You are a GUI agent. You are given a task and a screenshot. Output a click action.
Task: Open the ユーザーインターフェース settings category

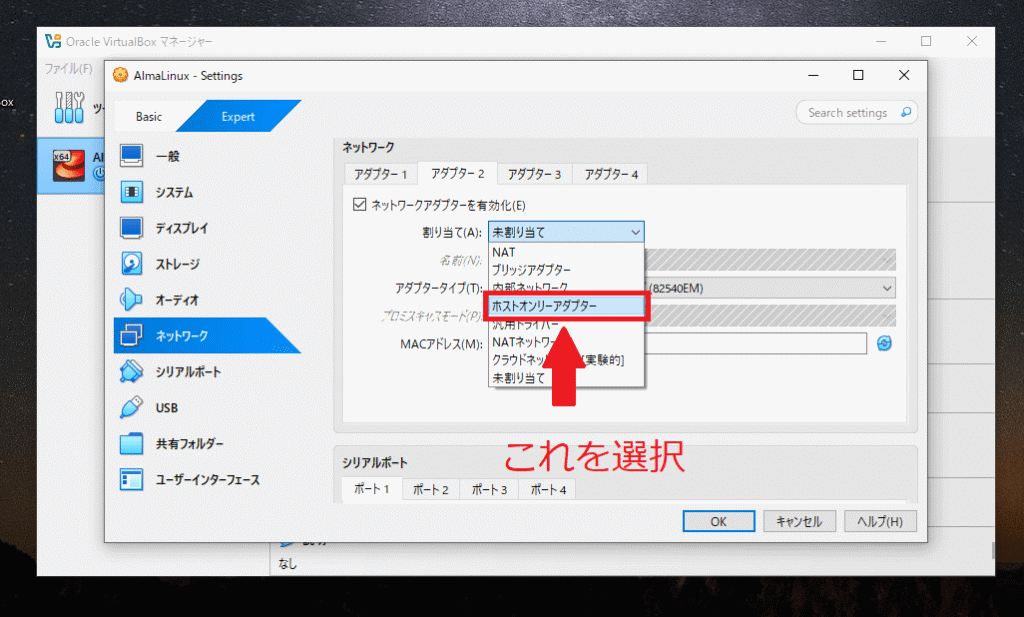point(206,479)
